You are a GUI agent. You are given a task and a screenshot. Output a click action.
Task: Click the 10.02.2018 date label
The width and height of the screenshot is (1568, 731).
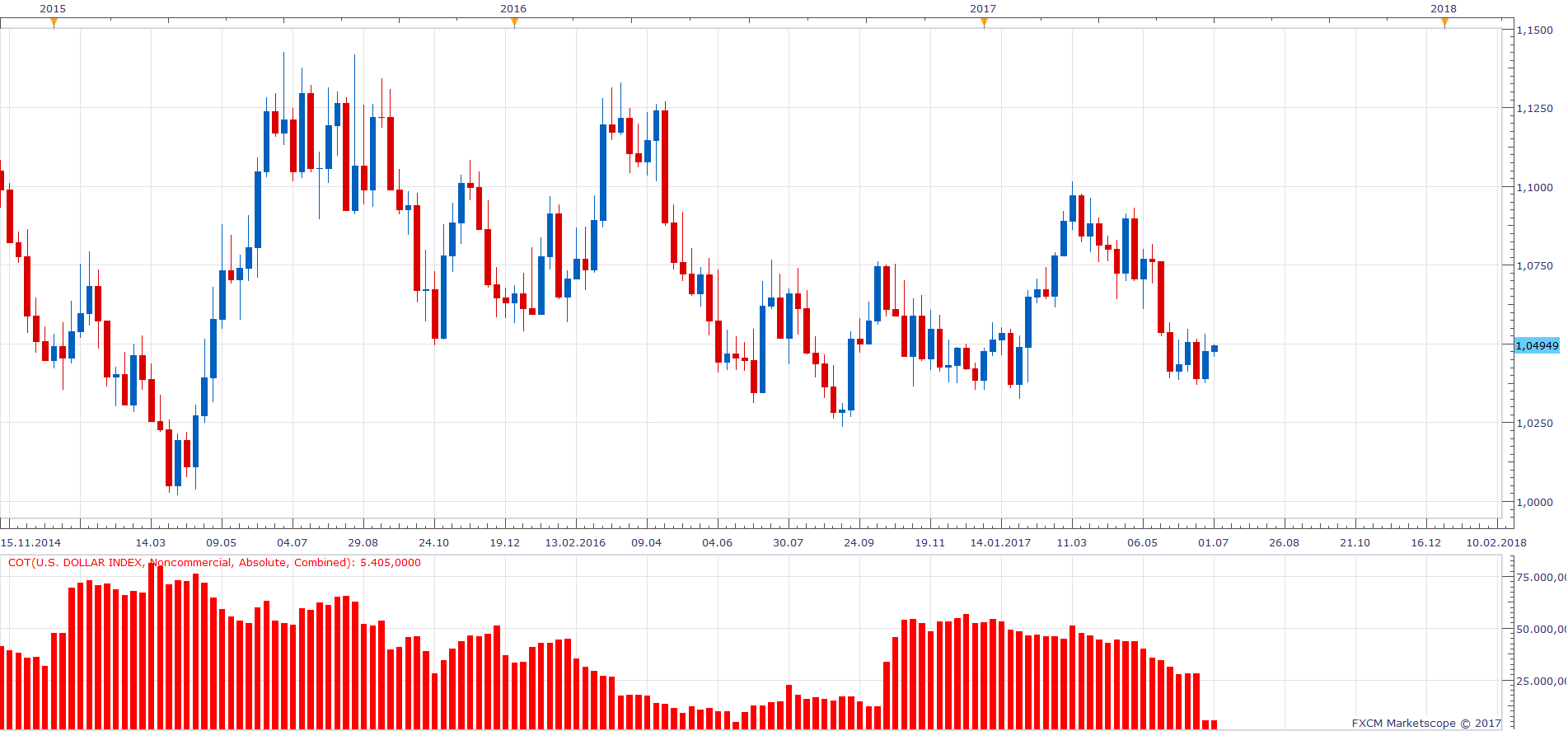coord(1496,542)
